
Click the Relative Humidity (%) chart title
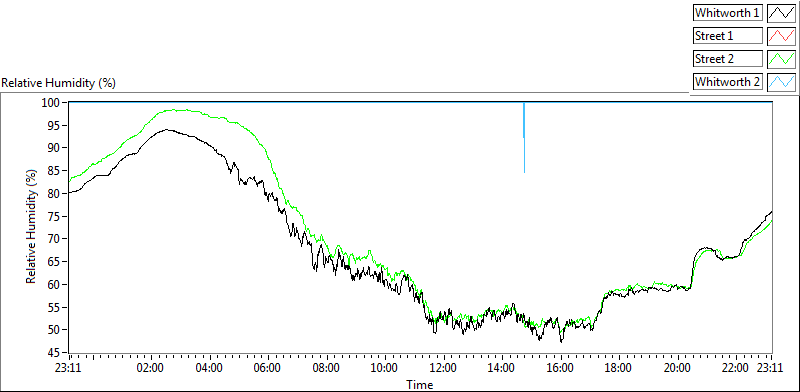[59, 83]
